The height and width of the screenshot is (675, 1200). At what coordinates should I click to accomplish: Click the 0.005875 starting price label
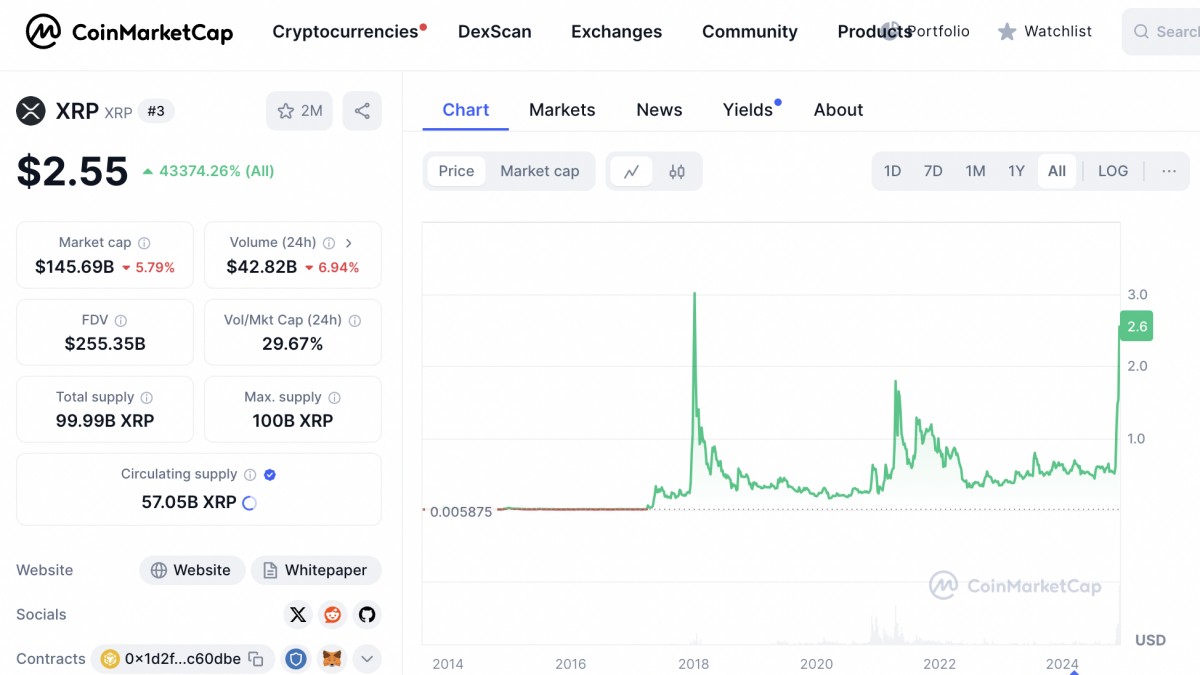pyautogui.click(x=460, y=511)
